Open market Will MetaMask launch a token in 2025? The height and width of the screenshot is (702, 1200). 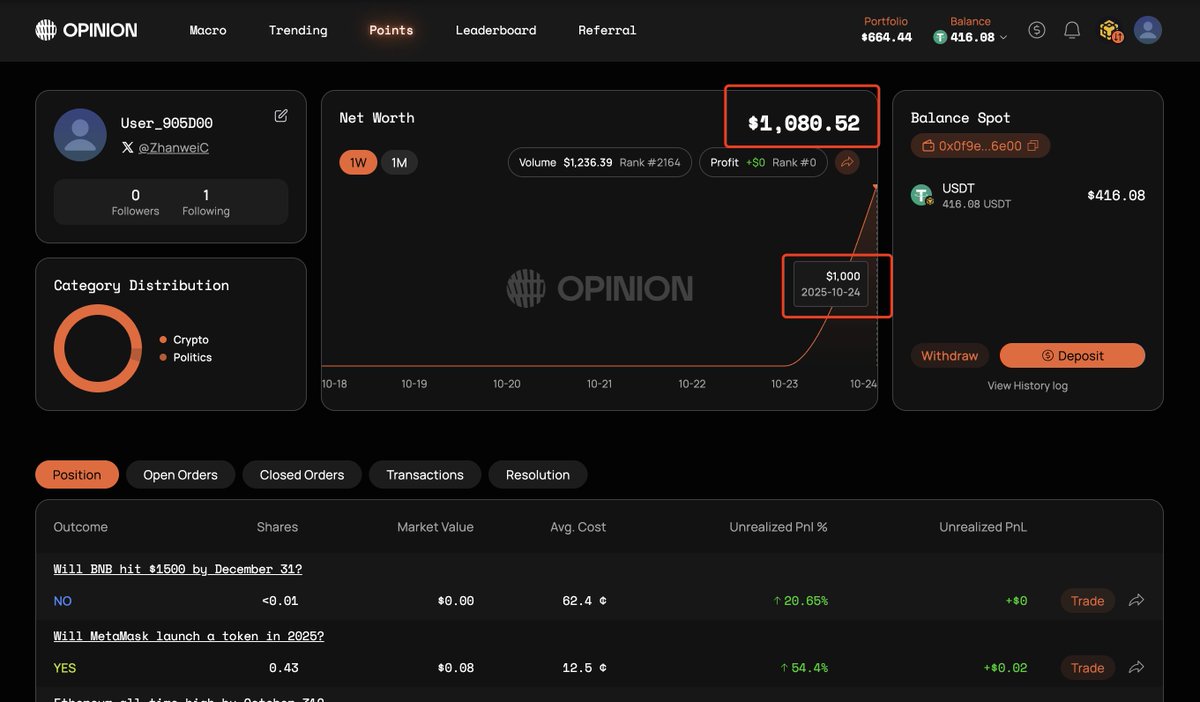pyautogui.click(x=189, y=636)
